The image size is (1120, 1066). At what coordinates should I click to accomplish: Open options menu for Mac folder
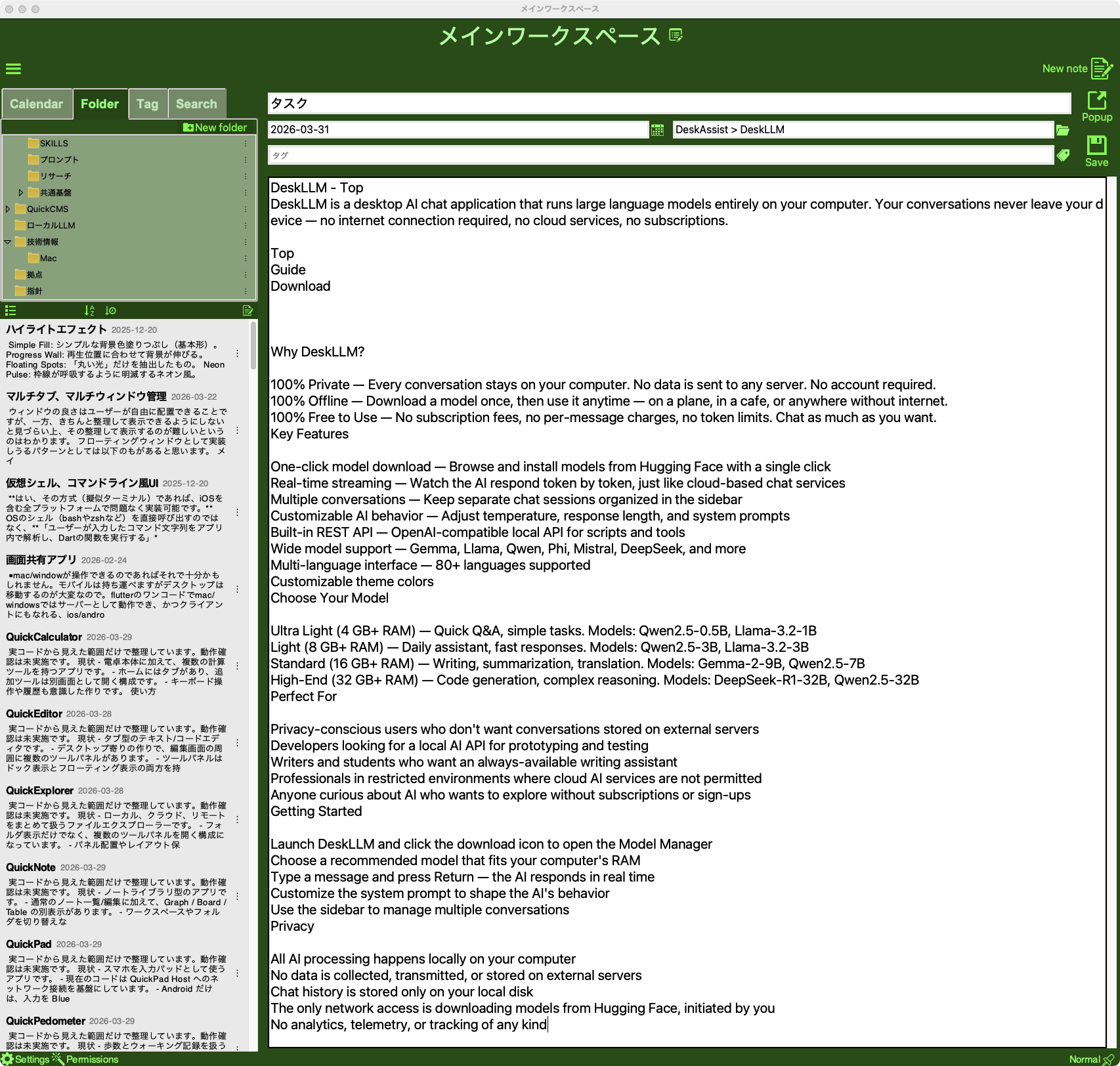(246, 258)
